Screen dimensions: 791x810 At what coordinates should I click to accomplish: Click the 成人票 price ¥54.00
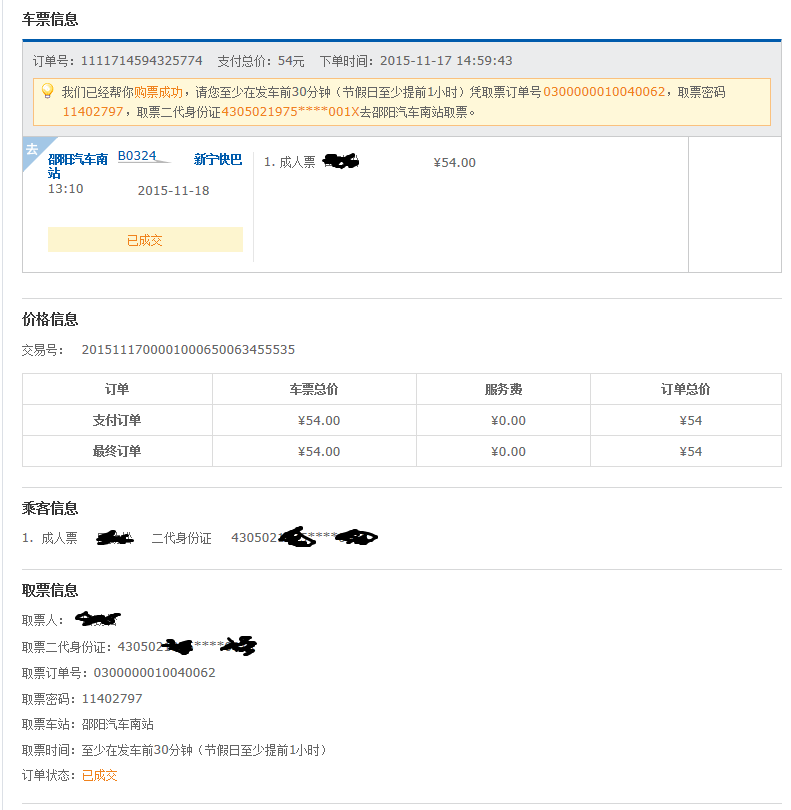454,163
